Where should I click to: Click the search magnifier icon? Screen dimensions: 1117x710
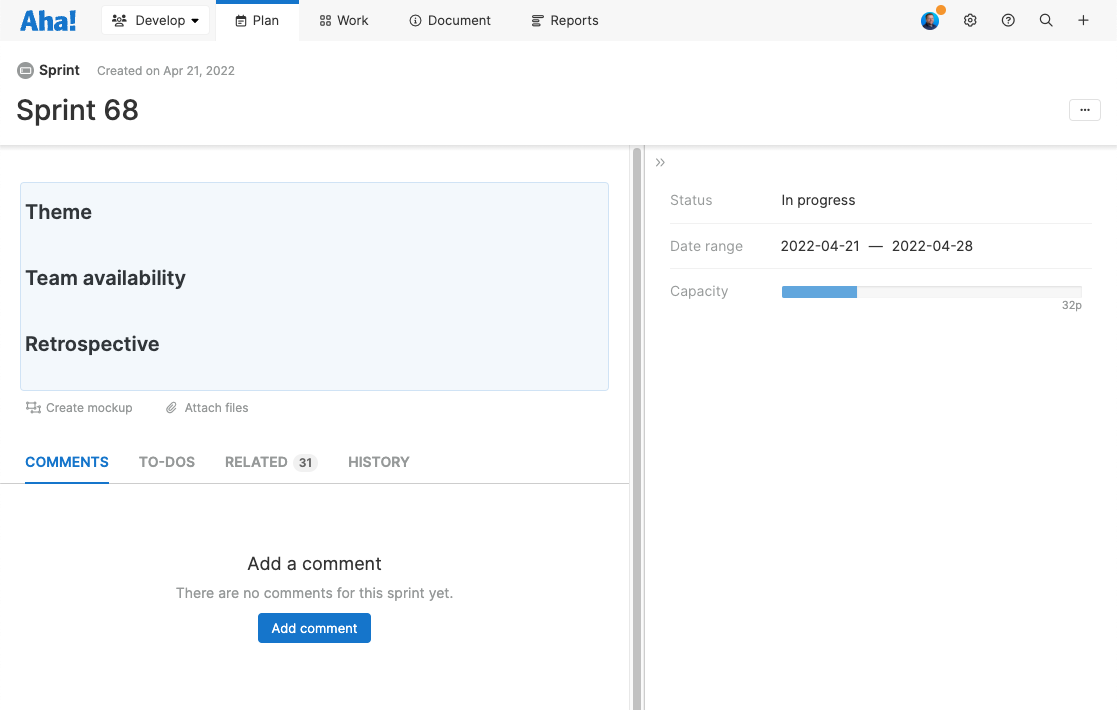[x=1045, y=20]
